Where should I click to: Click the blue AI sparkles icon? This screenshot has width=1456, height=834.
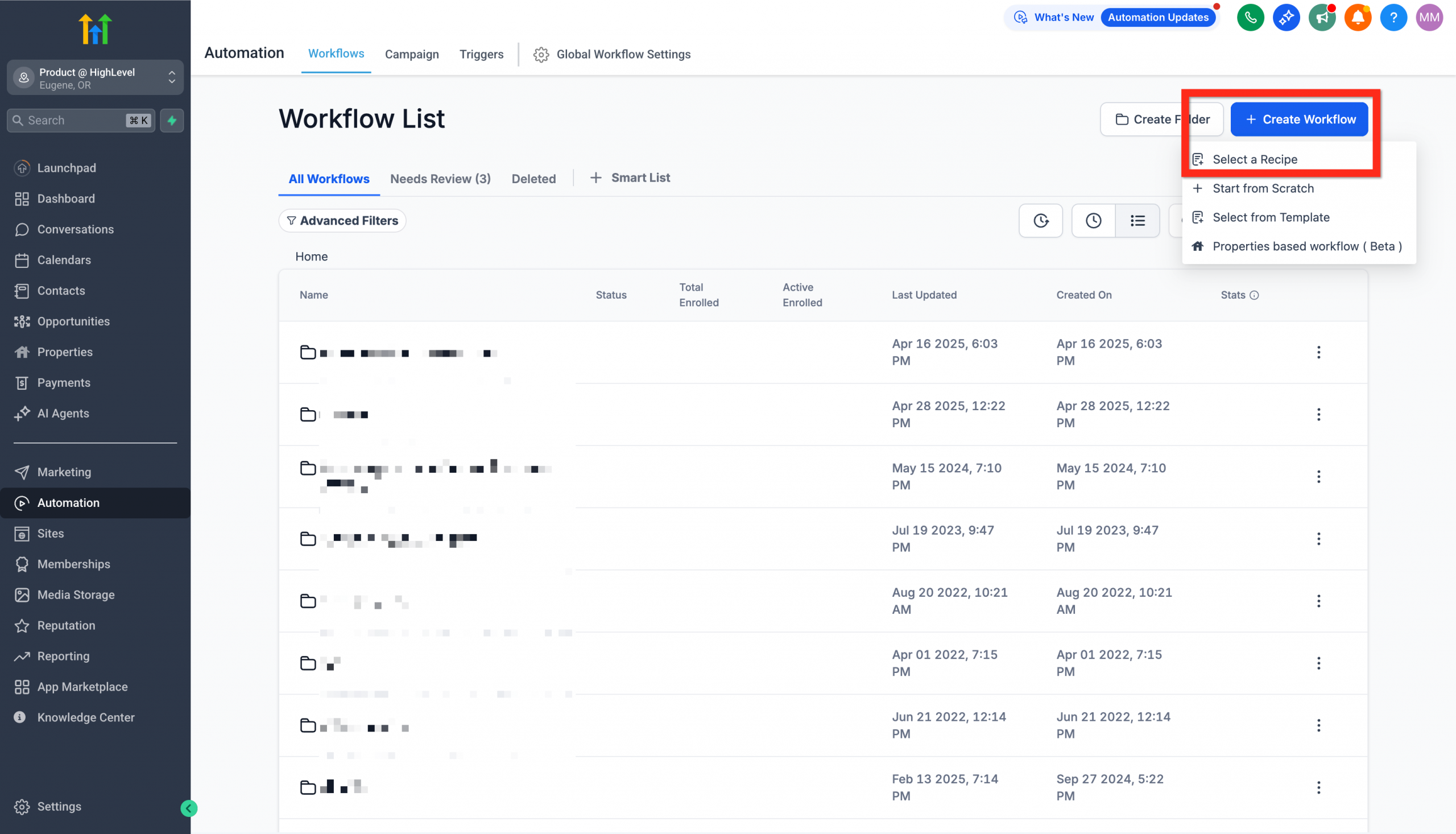click(x=1286, y=17)
